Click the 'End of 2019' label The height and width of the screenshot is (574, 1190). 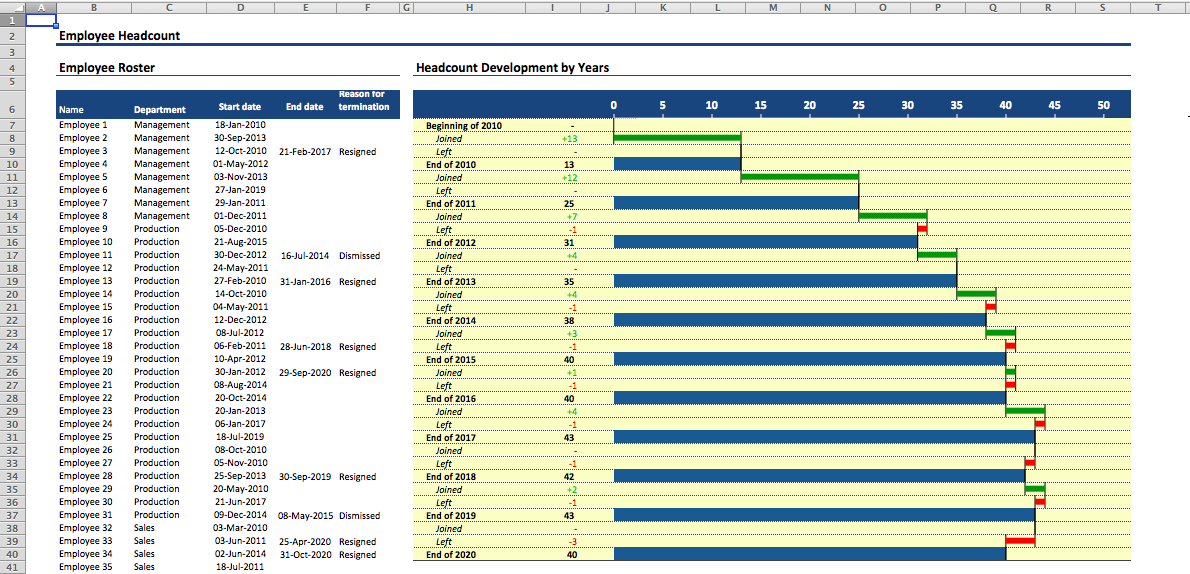(x=451, y=515)
